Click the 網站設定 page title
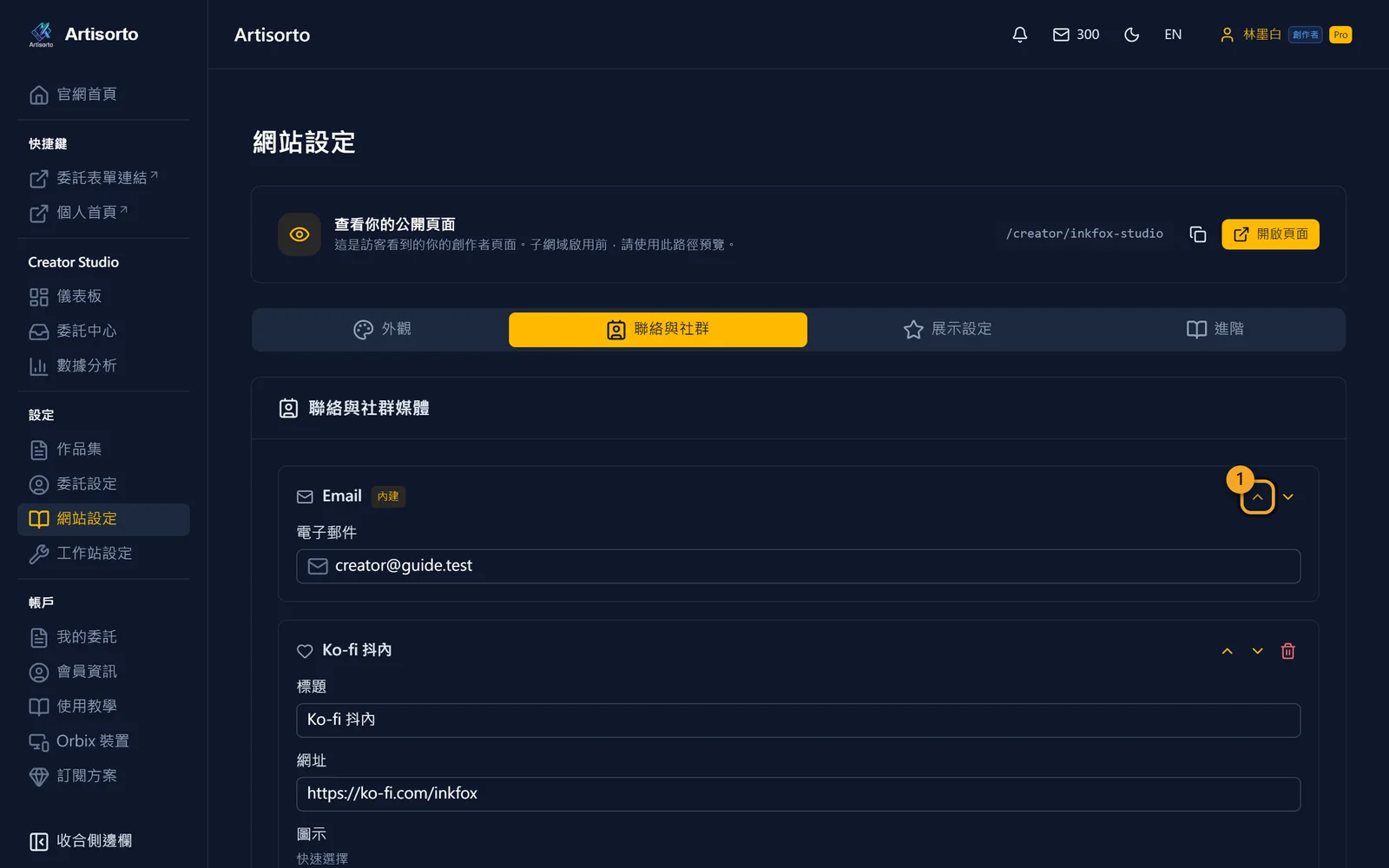The width and height of the screenshot is (1389, 868). pyautogui.click(x=304, y=142)
